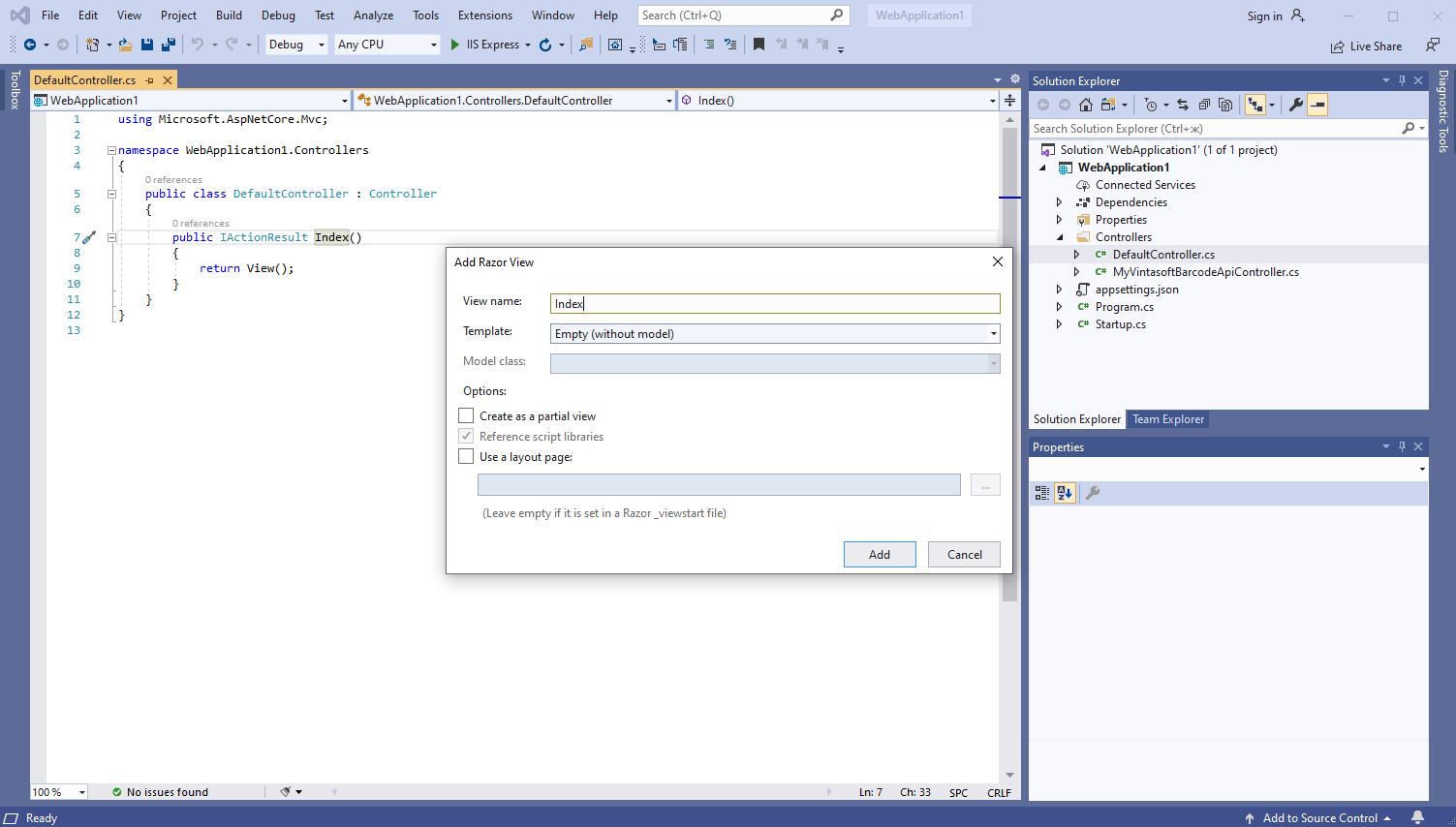1456x827 pixels.
Task: Collapse the Controllers node
Action: point(1059,236)
